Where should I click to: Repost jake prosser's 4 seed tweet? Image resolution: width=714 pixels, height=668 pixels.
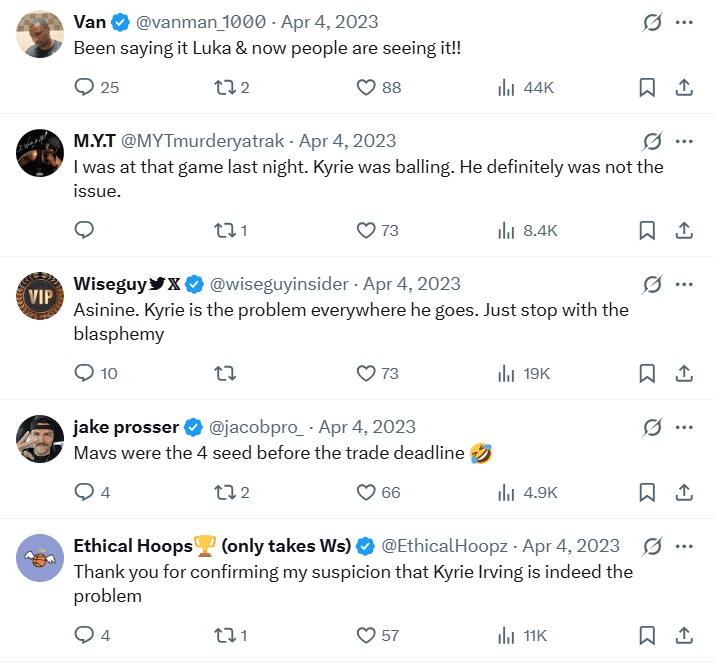[x=225, y=493]
